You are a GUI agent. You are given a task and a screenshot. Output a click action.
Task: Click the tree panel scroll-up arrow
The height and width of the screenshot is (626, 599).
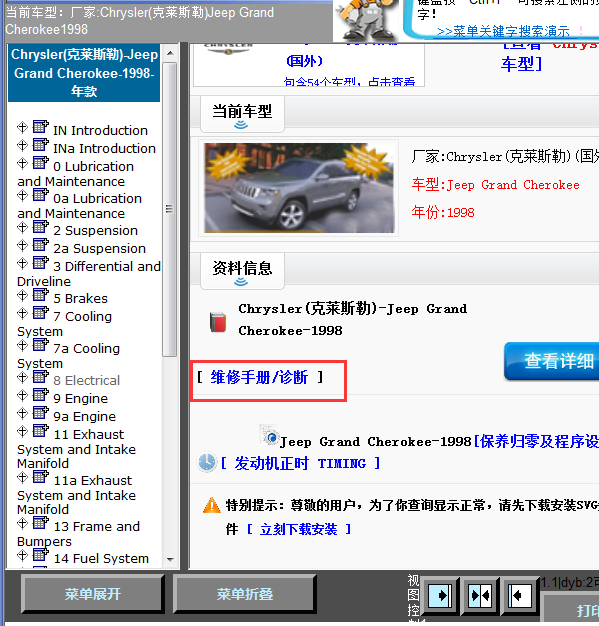[x=170, y=53]
